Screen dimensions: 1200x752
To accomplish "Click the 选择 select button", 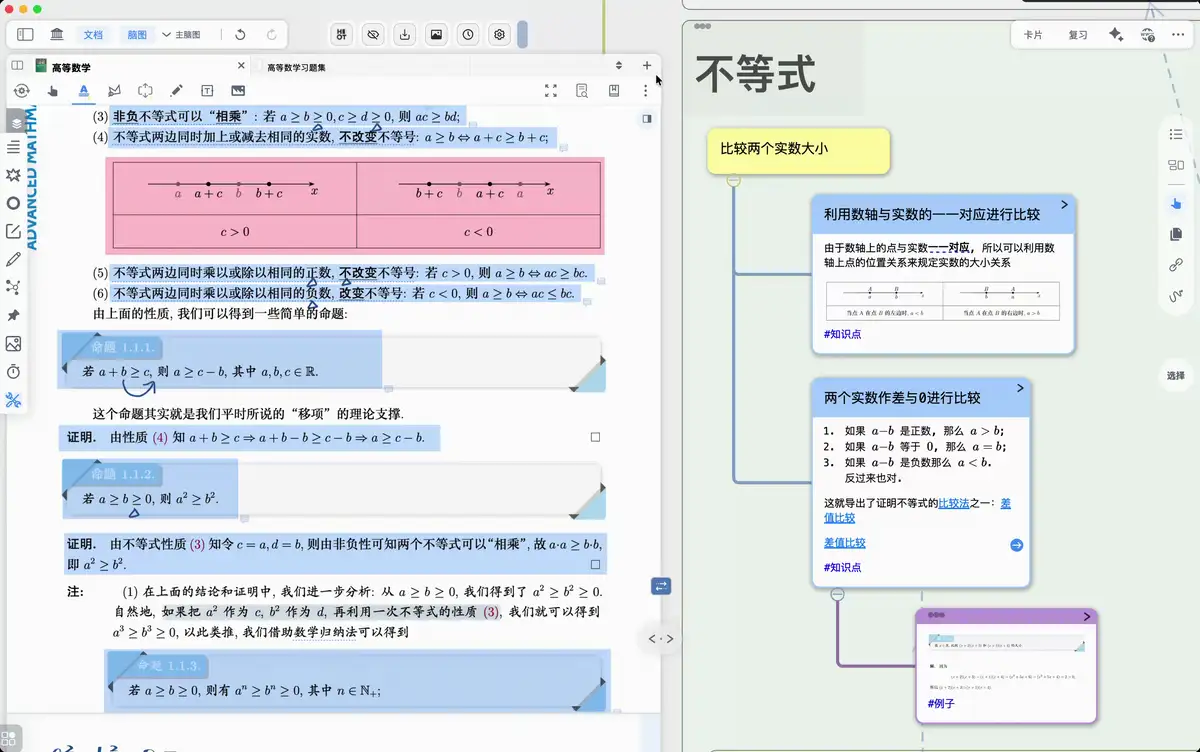I will [1175, 376].
